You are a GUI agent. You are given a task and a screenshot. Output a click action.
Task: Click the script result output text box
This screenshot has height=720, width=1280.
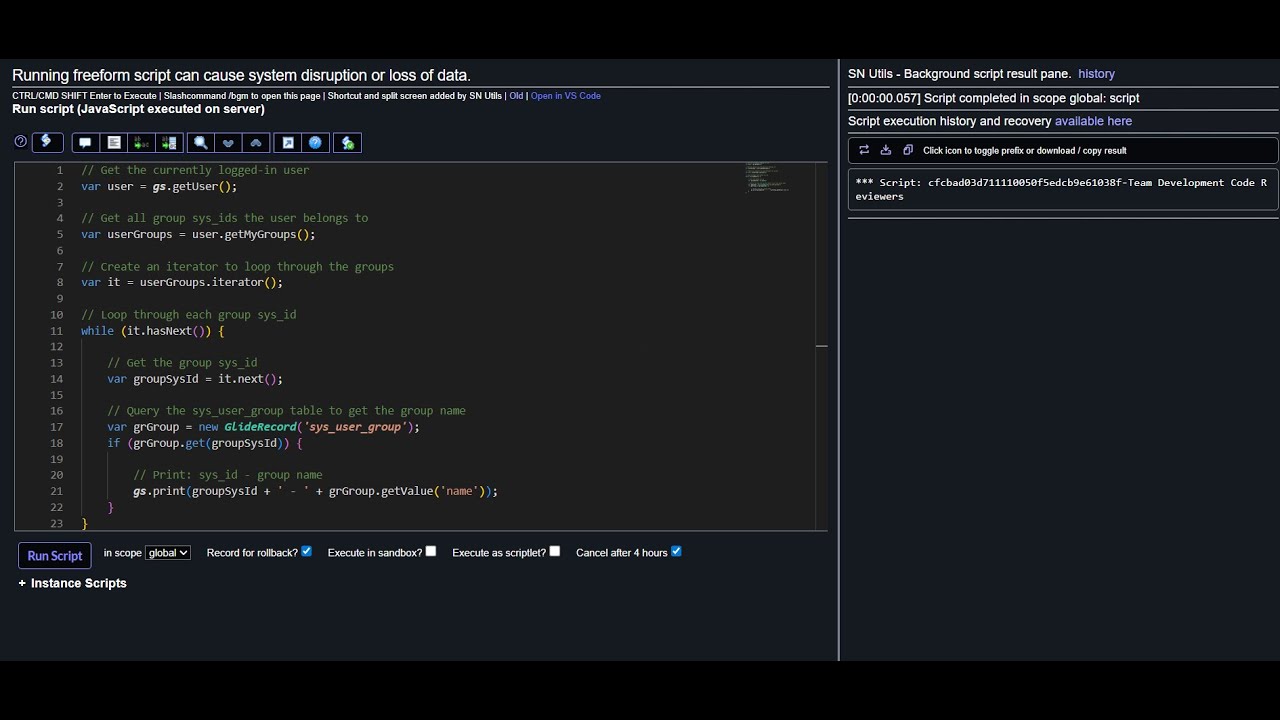click(1062, 190)
